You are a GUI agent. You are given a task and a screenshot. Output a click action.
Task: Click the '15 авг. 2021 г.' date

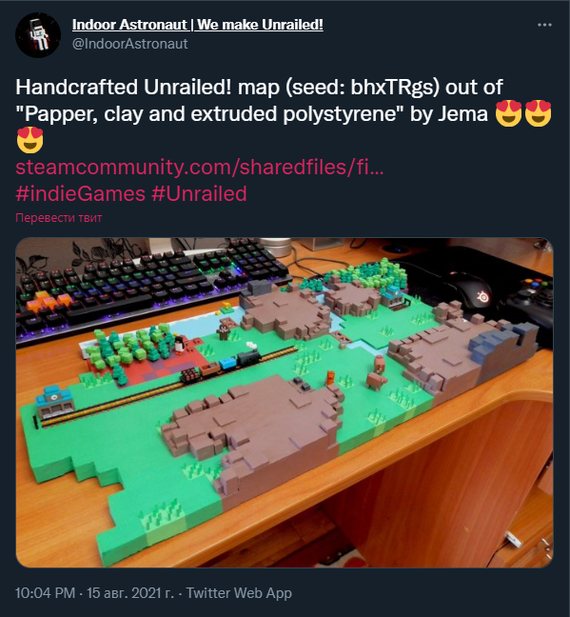[x=130, y=593]
